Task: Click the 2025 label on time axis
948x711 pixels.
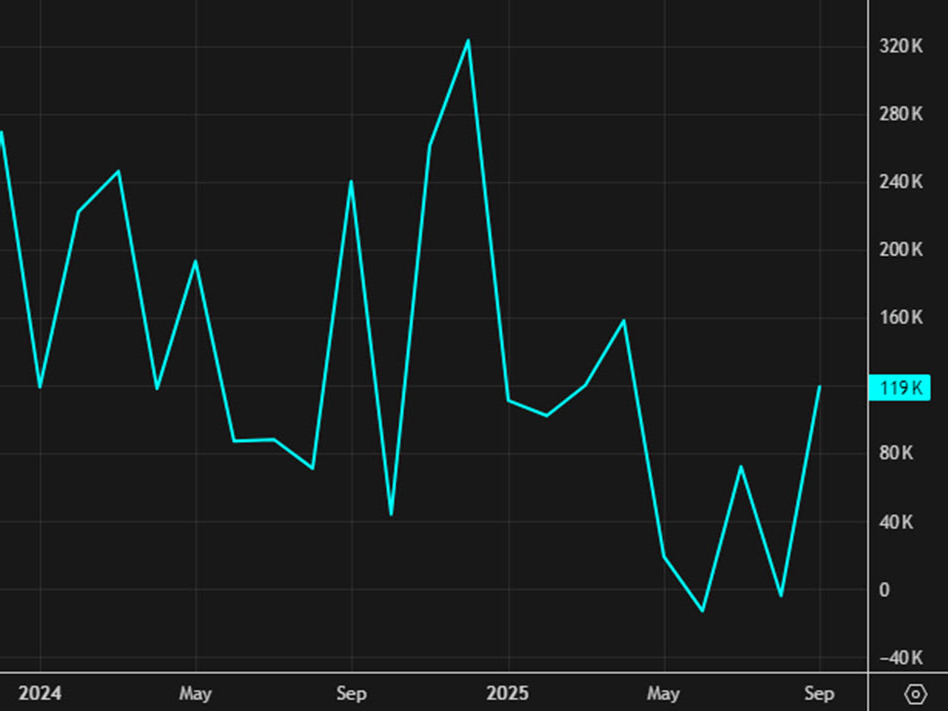Action: point(507,693)
